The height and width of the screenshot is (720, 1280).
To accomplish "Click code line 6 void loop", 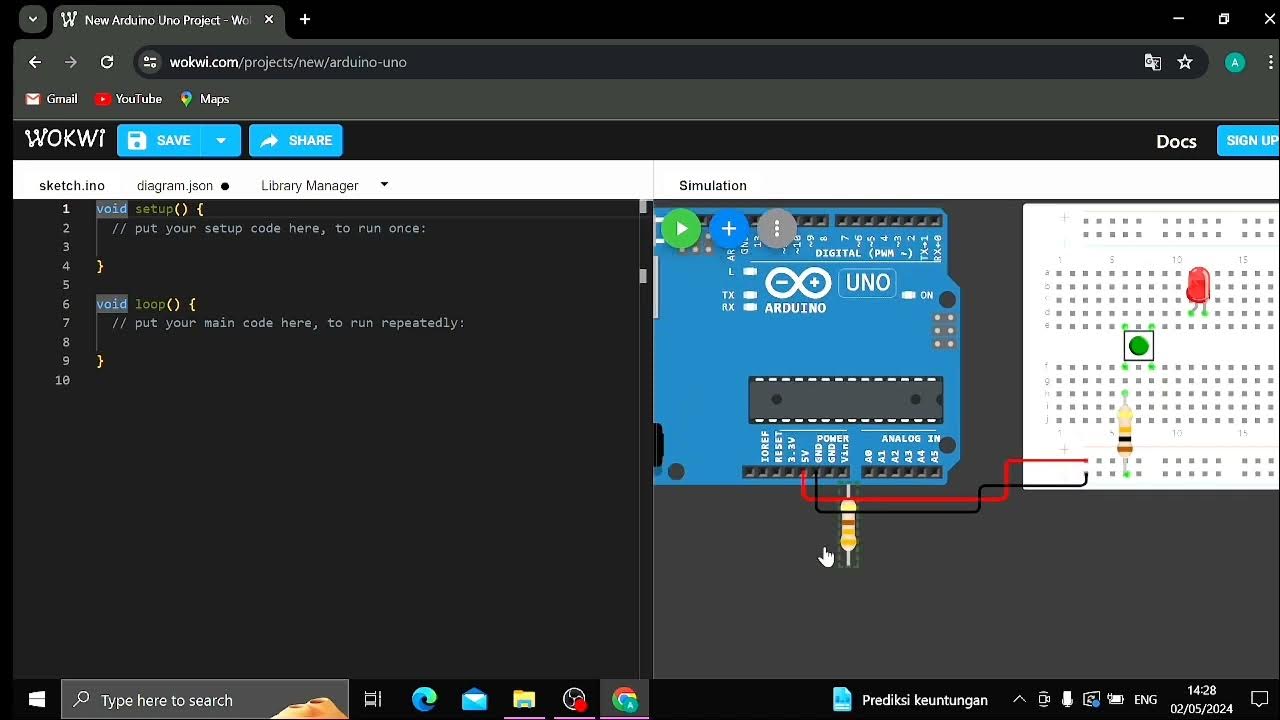I will [x=146, y=304].
